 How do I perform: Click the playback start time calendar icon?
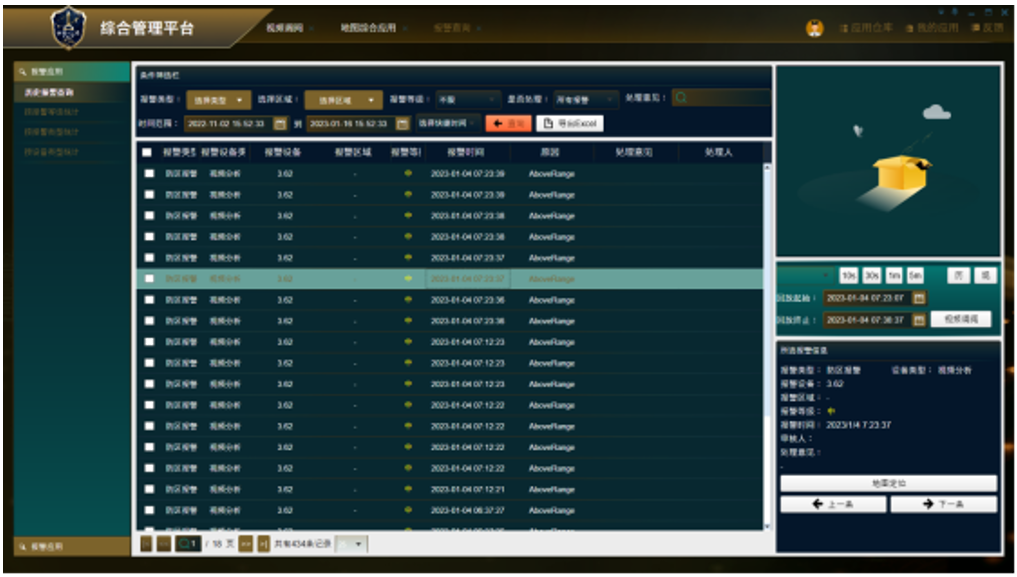920,298
